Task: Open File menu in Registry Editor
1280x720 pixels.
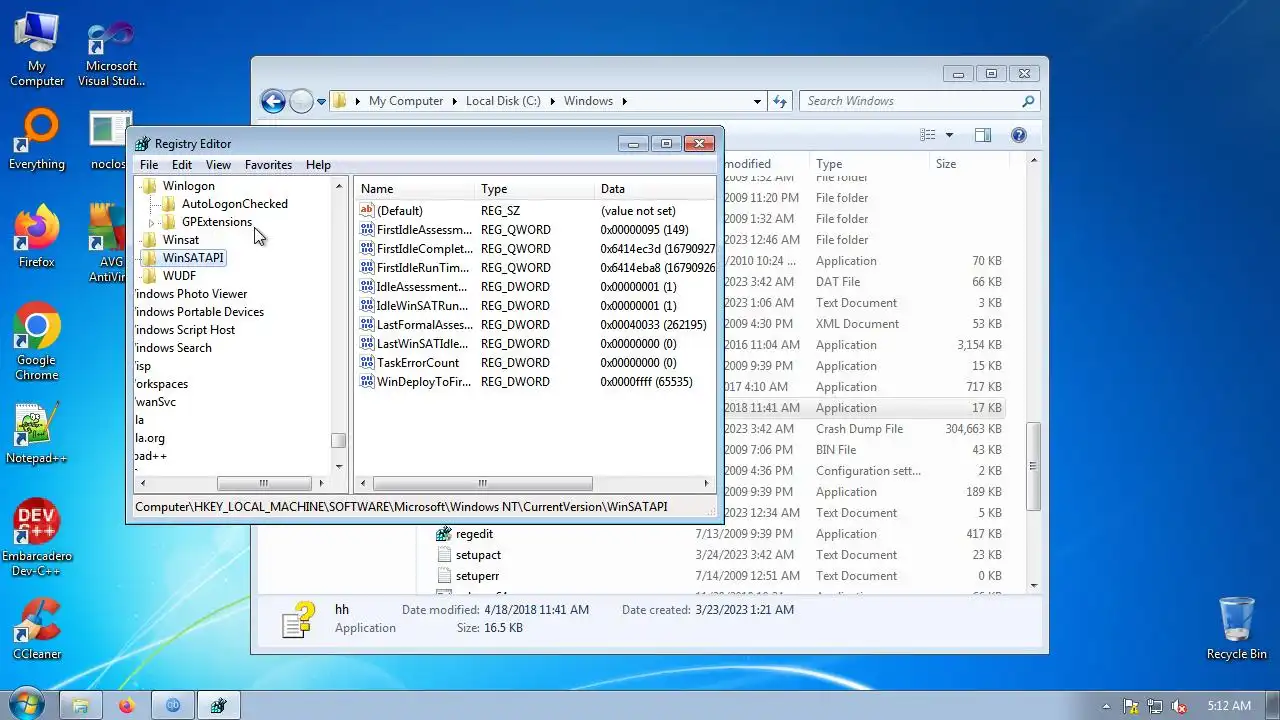Action: pyautogui.click(x=149, y=165)
